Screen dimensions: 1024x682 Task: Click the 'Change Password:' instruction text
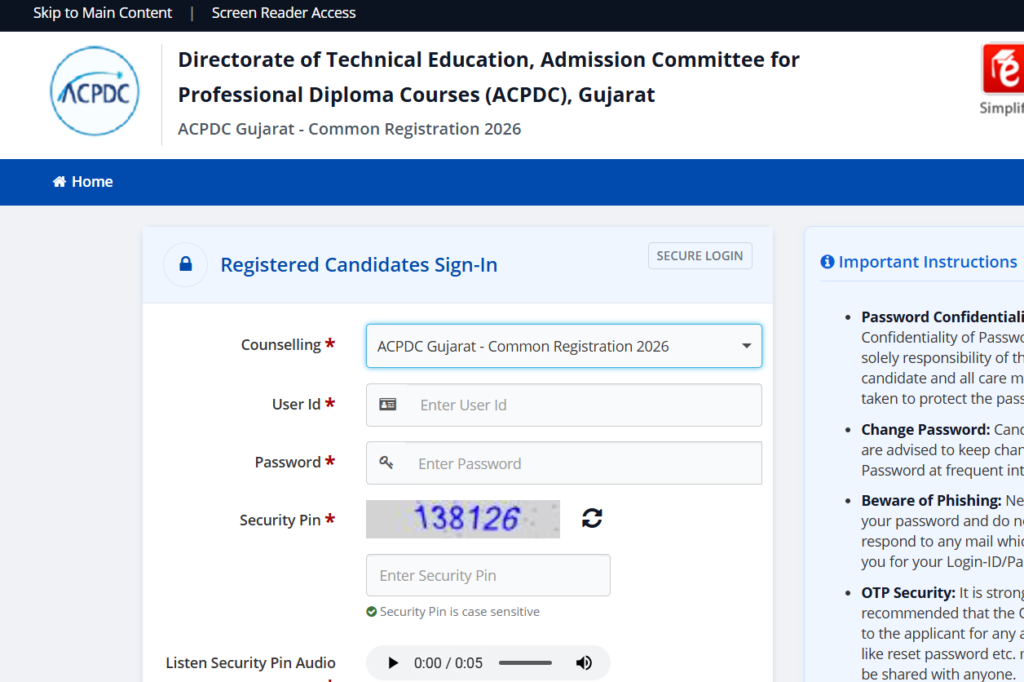pyautogui.click(x=925, y=429)
